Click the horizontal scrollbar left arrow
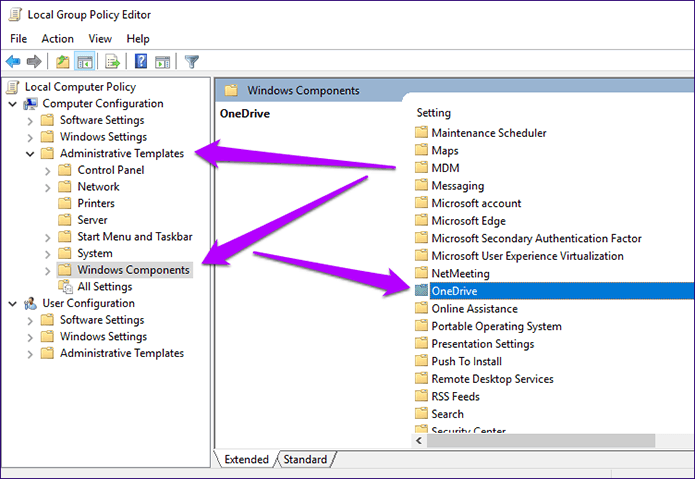Image resolution: width=695 pixels, height=479 pixels. point(420,440)
